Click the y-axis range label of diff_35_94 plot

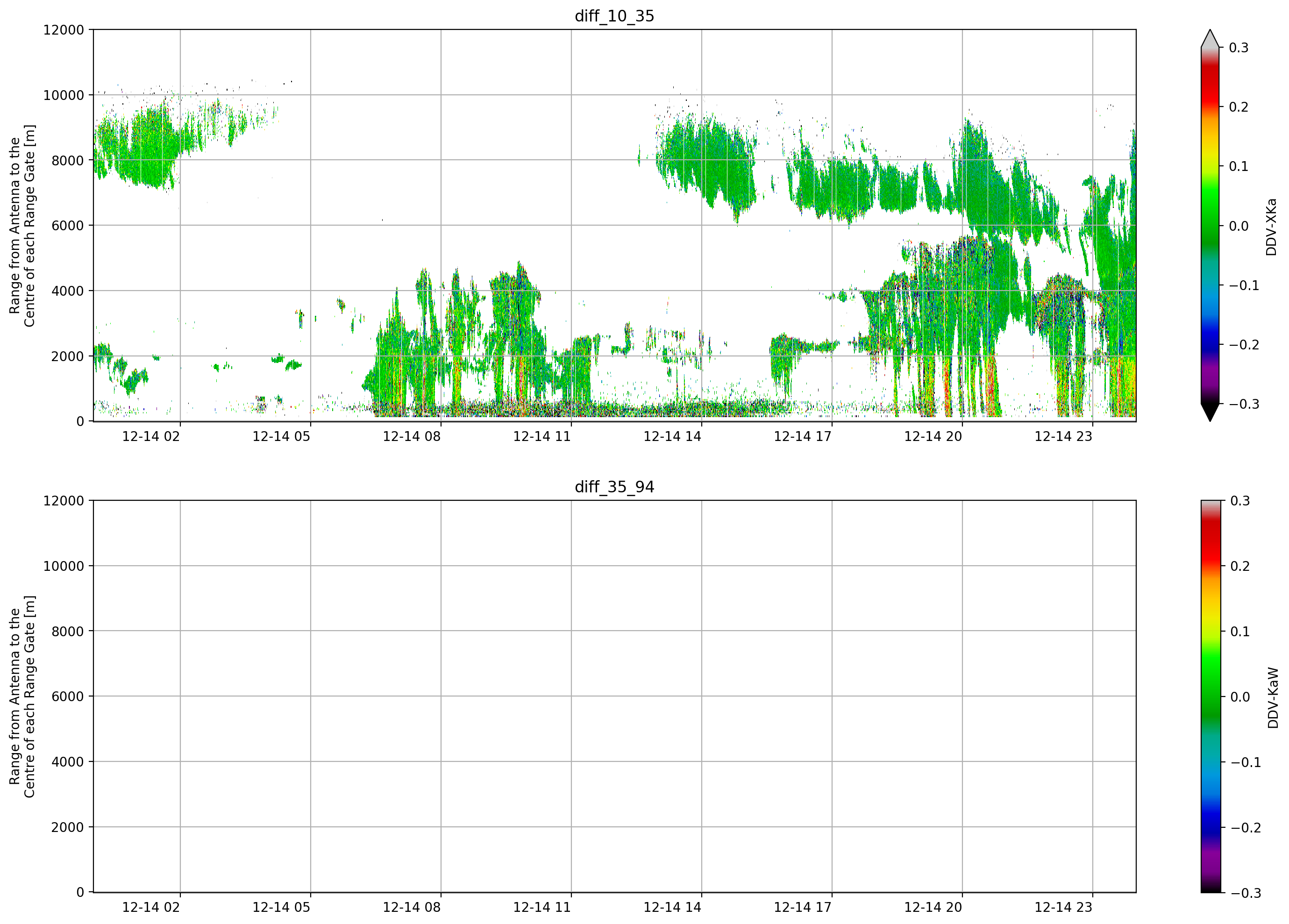pos(22,697)
